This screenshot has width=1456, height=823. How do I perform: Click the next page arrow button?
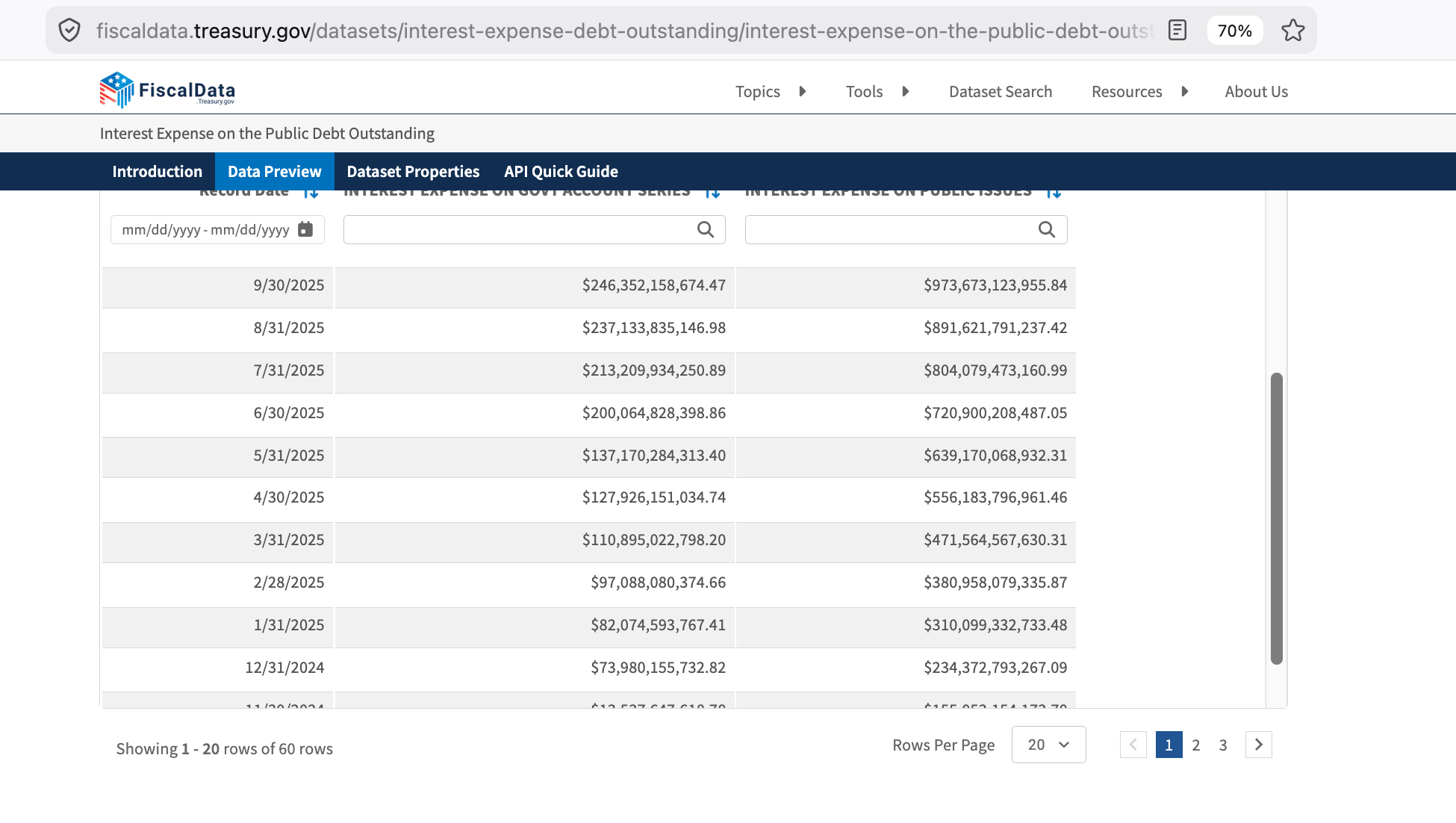[x=1259, y=745]
